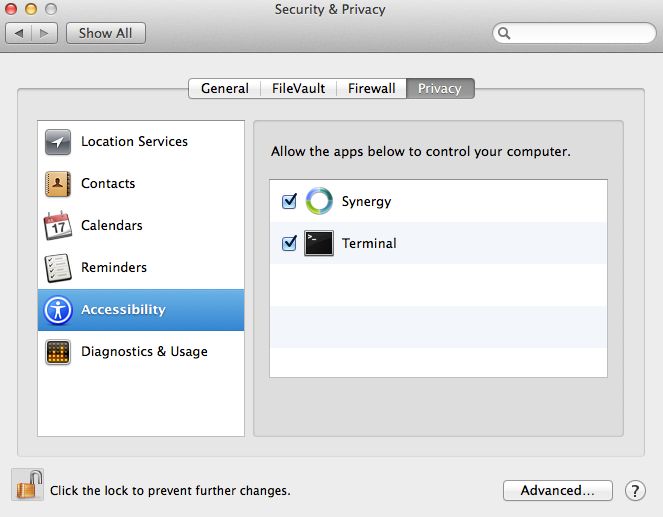
Task: Select the Reminders label in the sidebar
Action: tap(114, 267)
